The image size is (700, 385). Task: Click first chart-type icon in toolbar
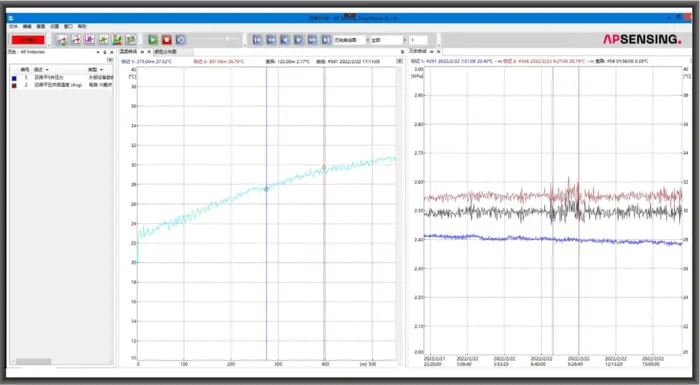click(x=62, y=40)
